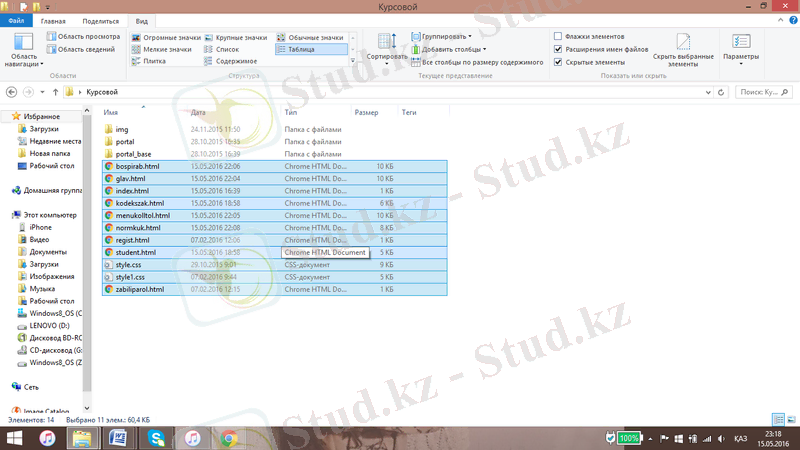Click the search box Поиск

point(763,92)
